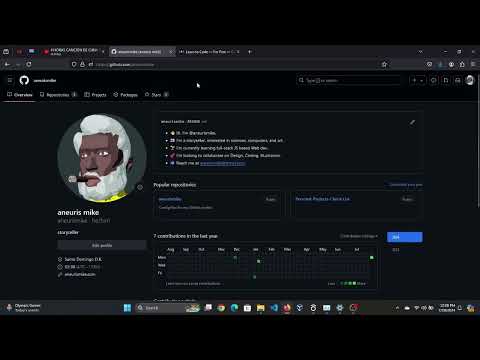Click the contribution square under Dec
Image resolution: width=480 pixels, height=360 pixels.
[x=235, y=258]
